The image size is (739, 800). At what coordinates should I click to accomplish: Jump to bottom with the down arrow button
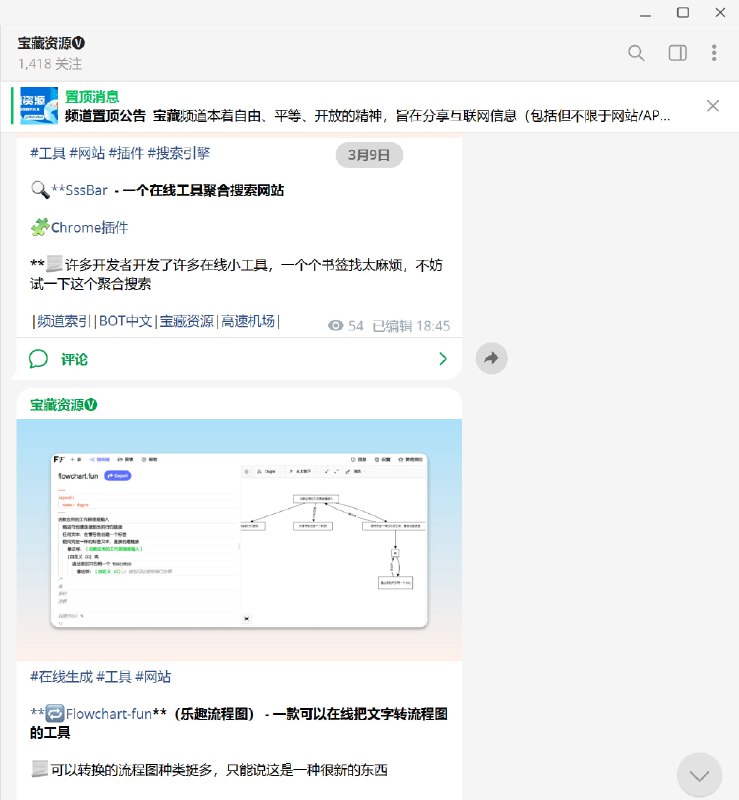point(699,775)
